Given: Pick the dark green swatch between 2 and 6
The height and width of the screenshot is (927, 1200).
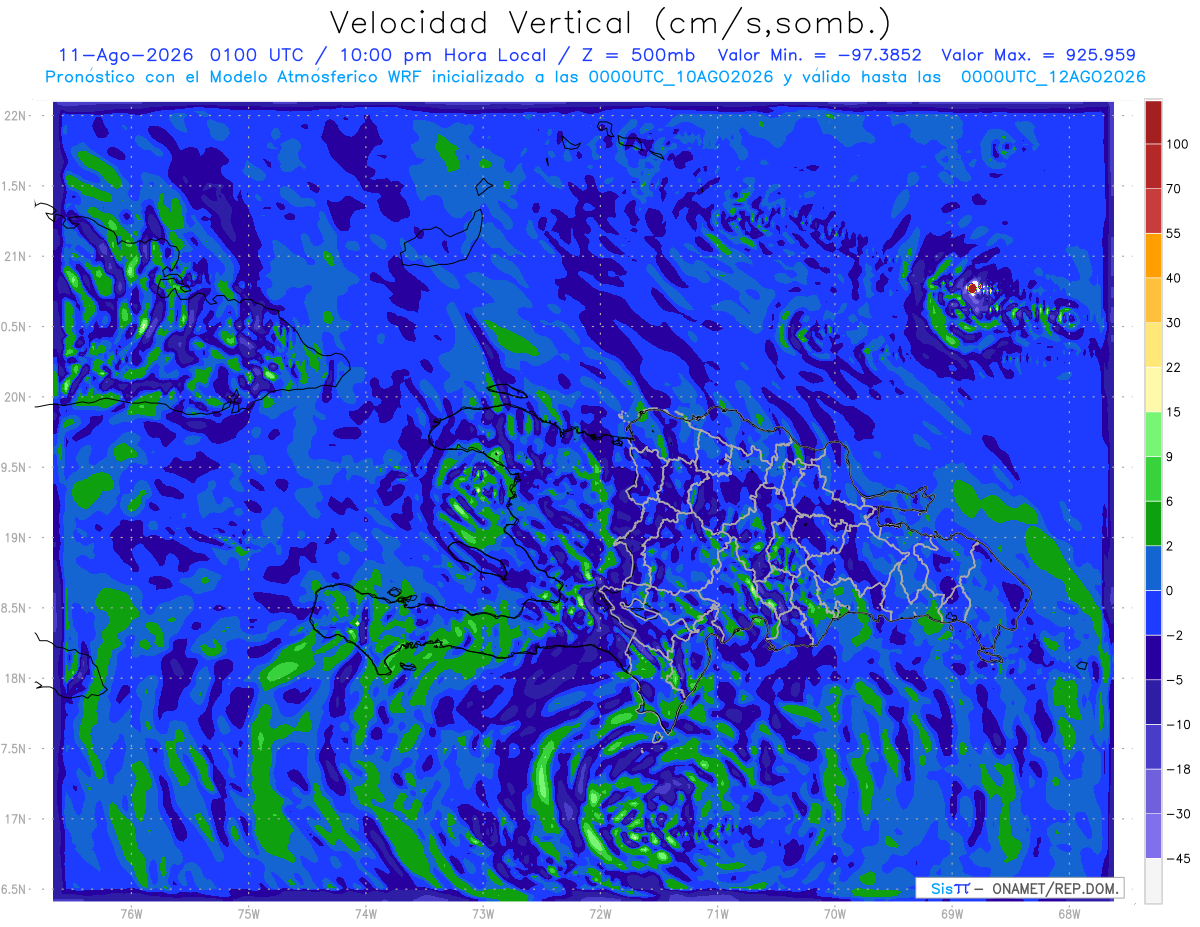Looking at the screenshot, I should (1153, 523).
